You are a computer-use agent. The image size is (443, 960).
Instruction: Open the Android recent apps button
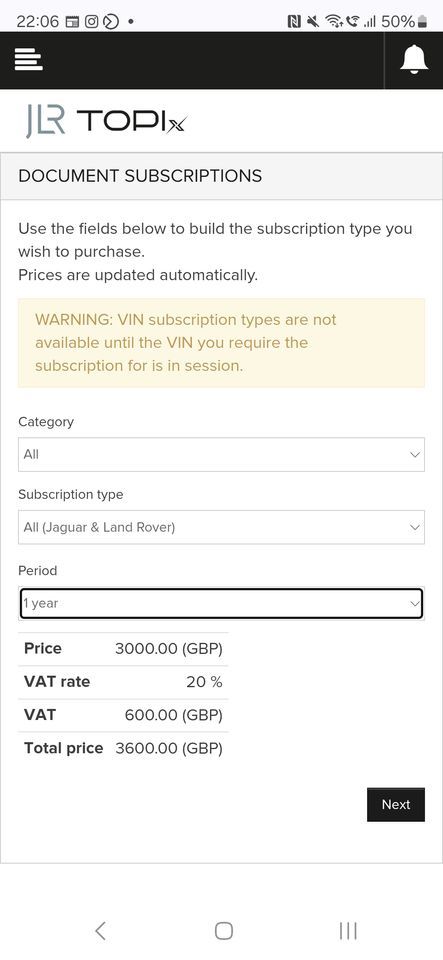[x=348, y=931]
